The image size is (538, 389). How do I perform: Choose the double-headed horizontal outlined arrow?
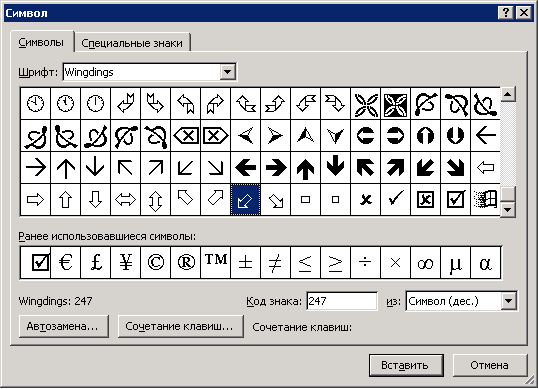(x=125, y=200)
